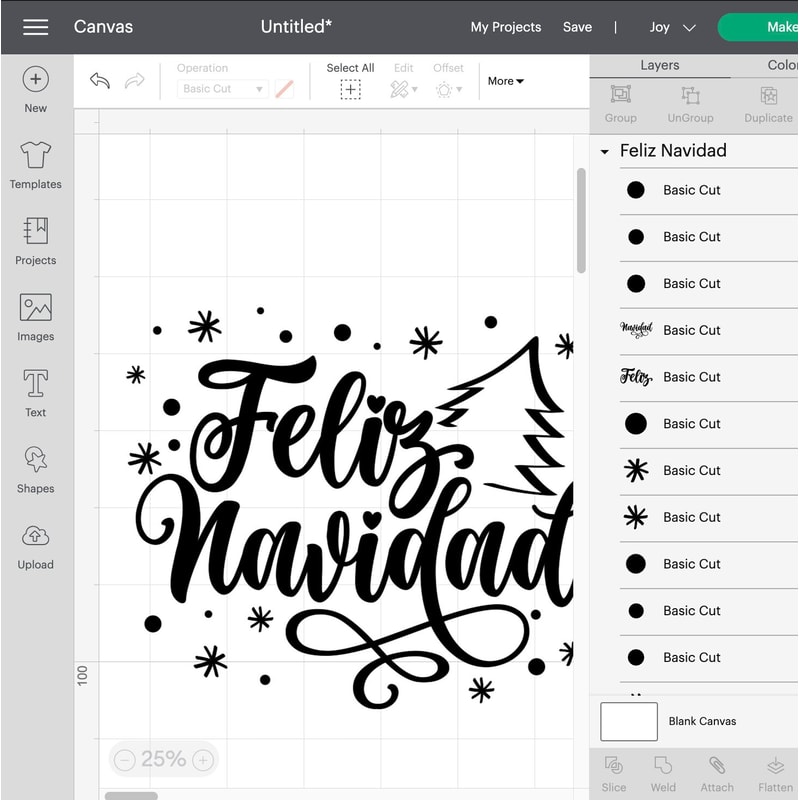800x800 pixels.
Task: Click the Save link
Action: click(578, 27)
